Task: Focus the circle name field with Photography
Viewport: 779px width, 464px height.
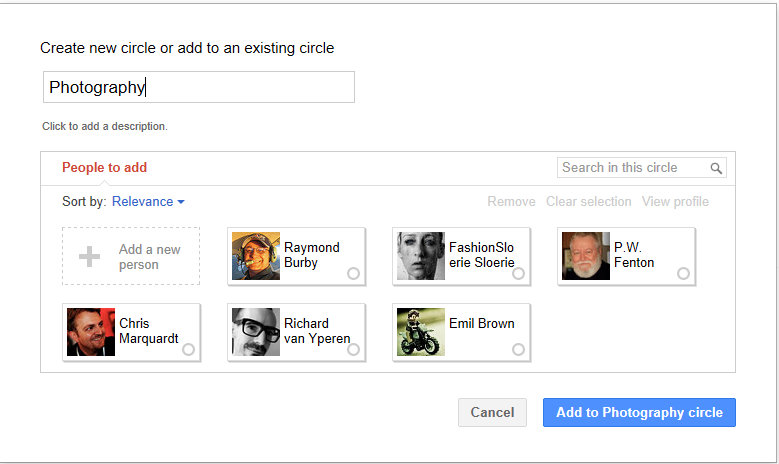Action: click(198, 87)
